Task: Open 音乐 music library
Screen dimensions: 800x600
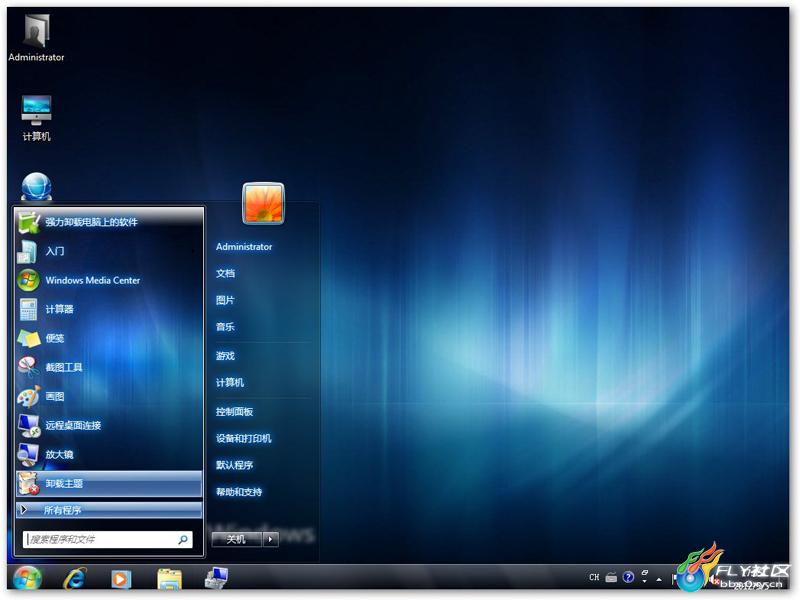Action: click(225, 327)
